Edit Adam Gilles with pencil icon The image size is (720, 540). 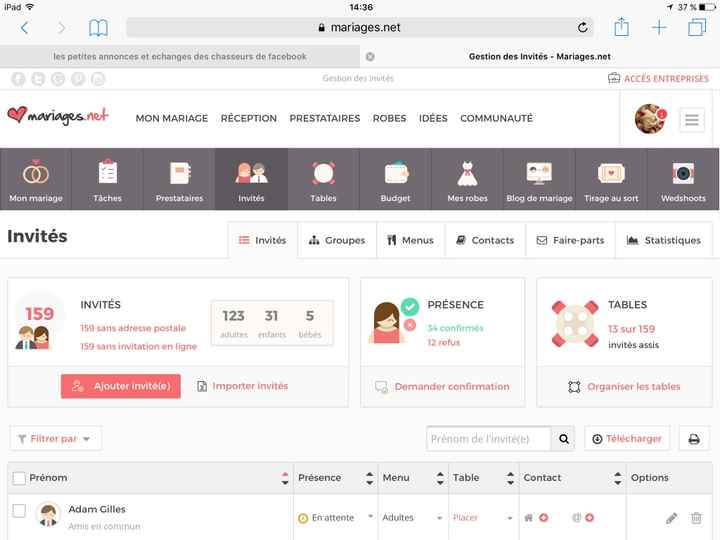(x=671, y=518)
